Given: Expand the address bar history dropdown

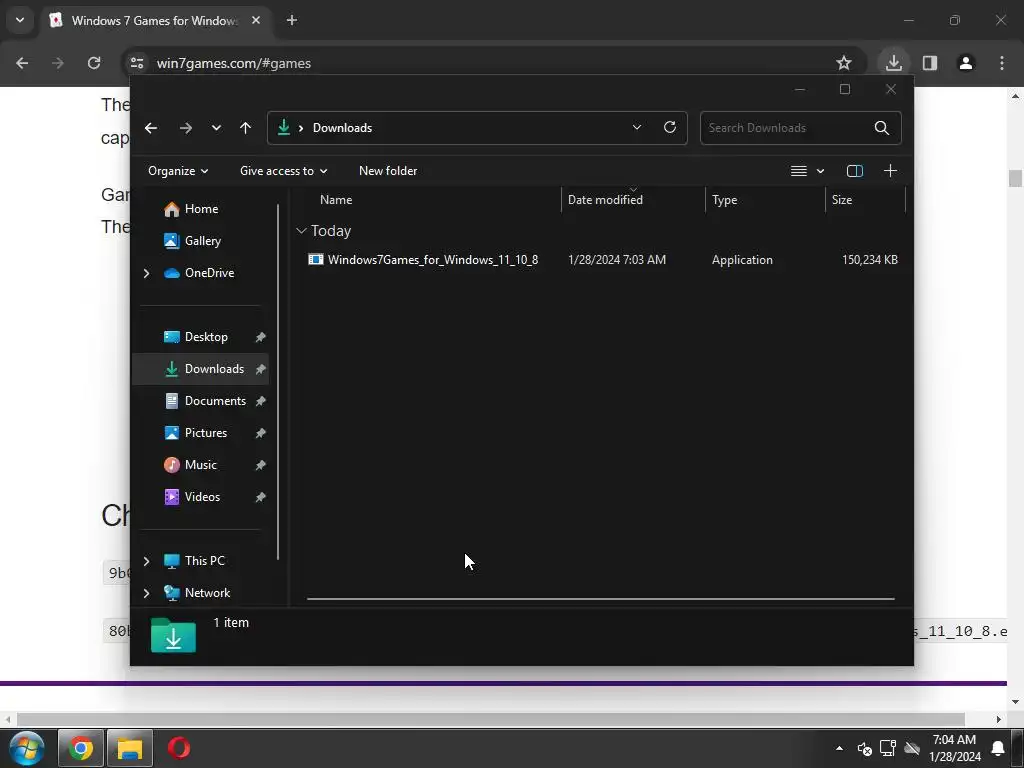Looking at the screenshot, I should coord(637,127).
